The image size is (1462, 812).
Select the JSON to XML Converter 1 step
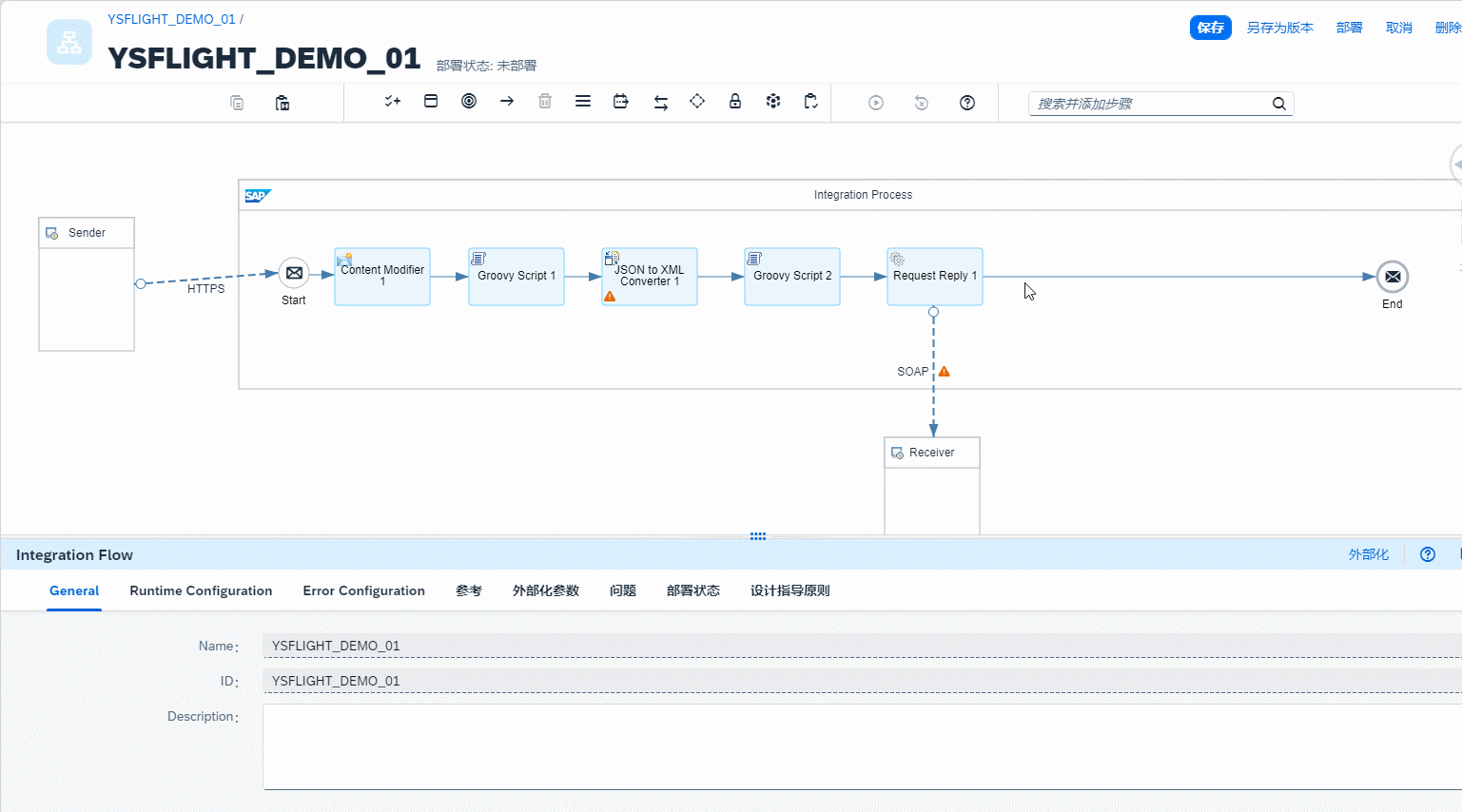650,277
